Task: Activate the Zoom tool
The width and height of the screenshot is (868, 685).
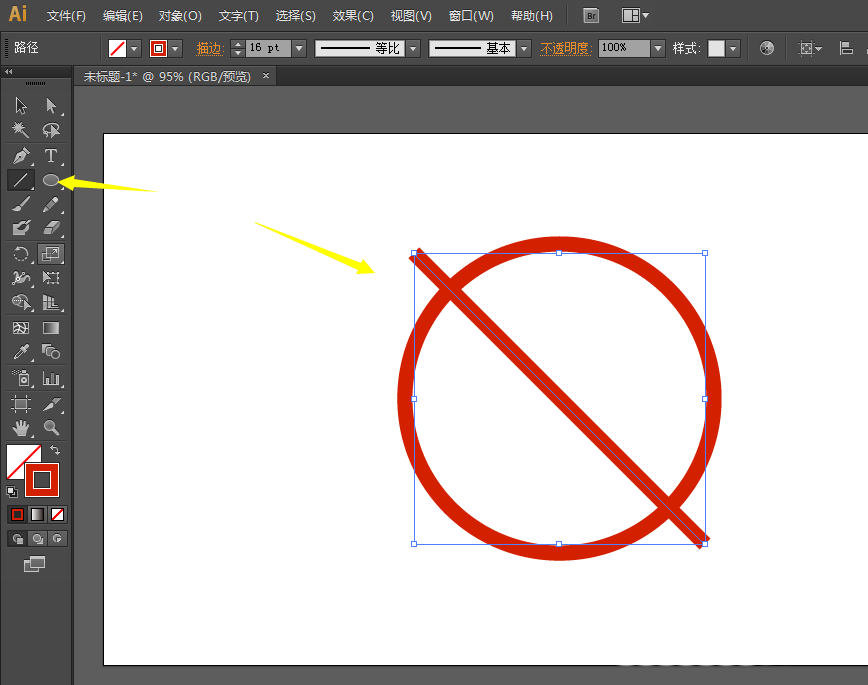Action: [51, 428]
